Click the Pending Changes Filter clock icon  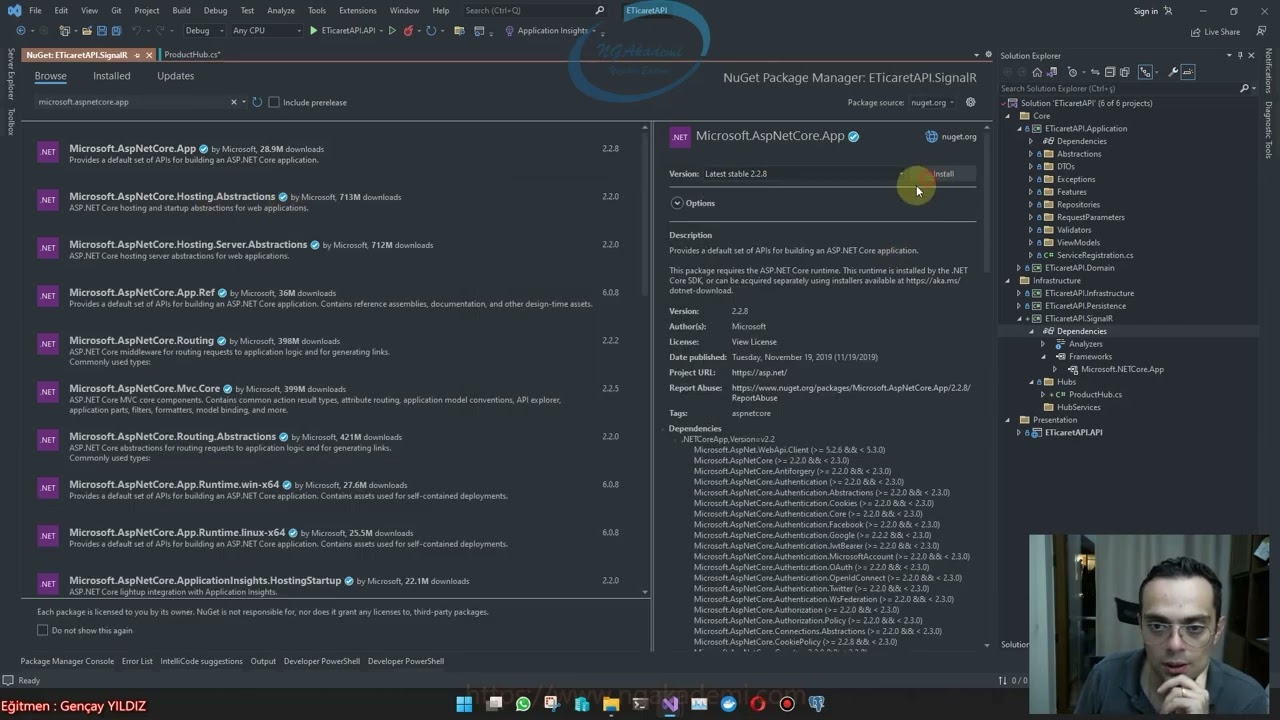[1072, 72]
